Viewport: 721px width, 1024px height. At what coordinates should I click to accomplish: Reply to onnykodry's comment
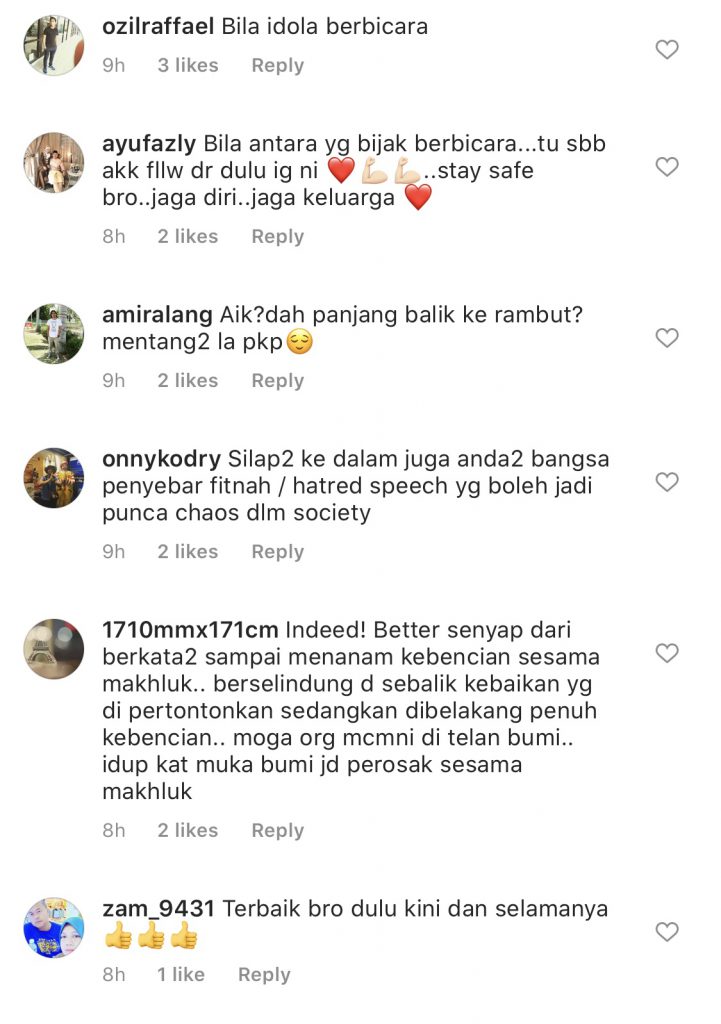coord(278,552)
